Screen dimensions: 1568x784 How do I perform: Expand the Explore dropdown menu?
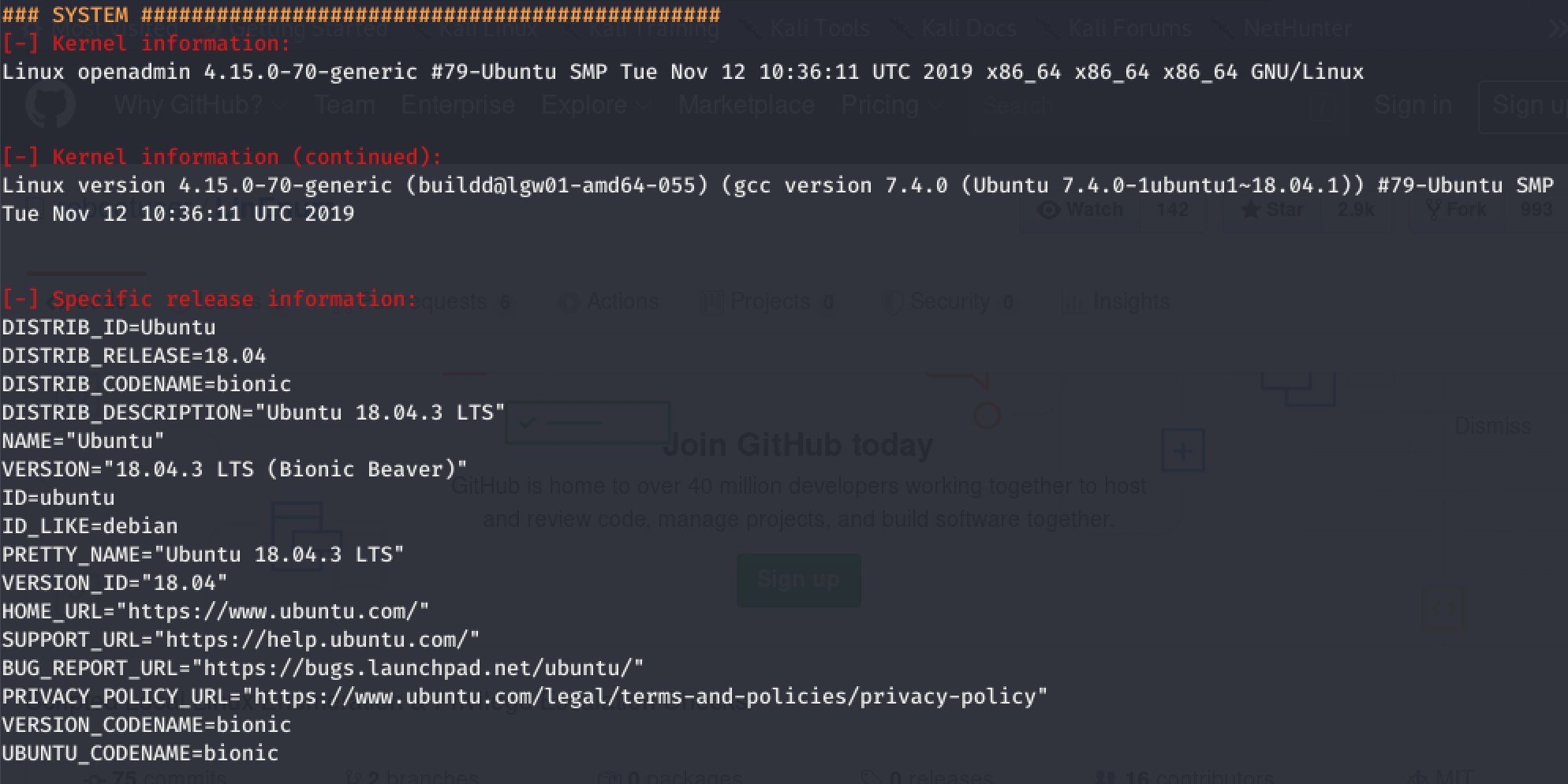click(595, 105)
